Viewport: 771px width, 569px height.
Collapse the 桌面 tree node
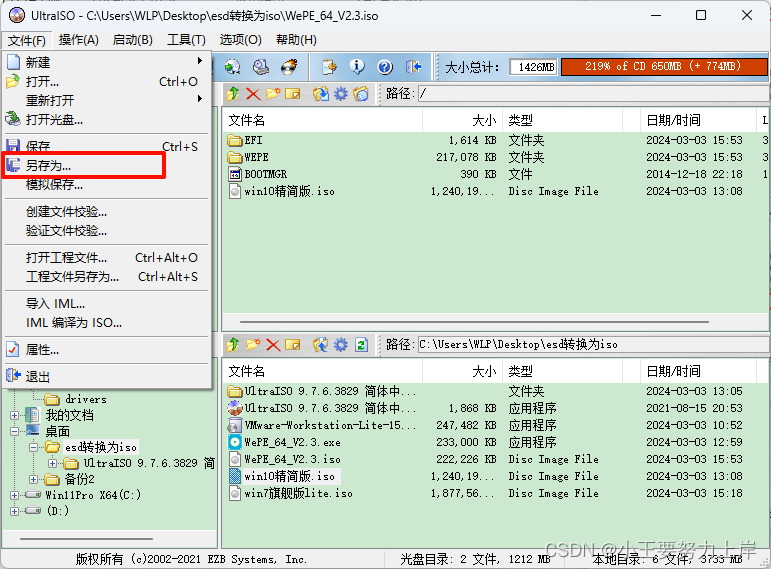pyautogui.click(x=14, y=432)
